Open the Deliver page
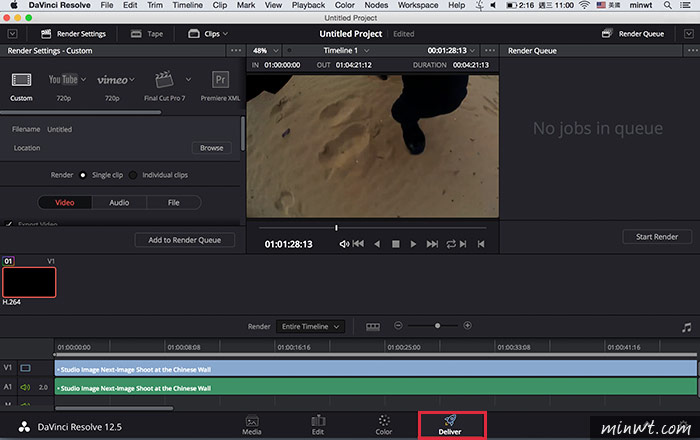The width and height of the screenshot is (700, 440). [450, 425]
